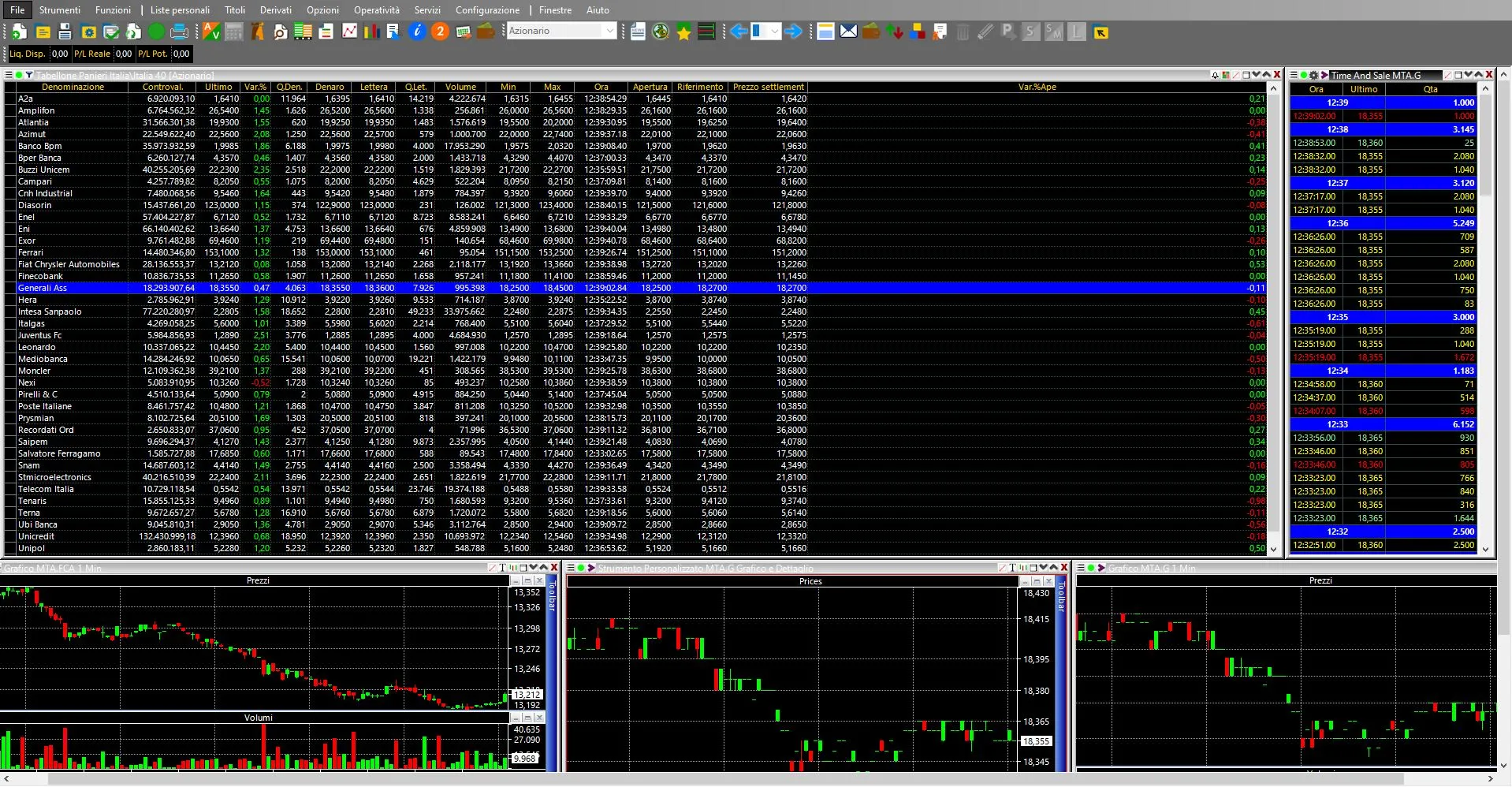Click the orange number 2 icon
The image size is (1512, 787).
[x=440, y=32]
